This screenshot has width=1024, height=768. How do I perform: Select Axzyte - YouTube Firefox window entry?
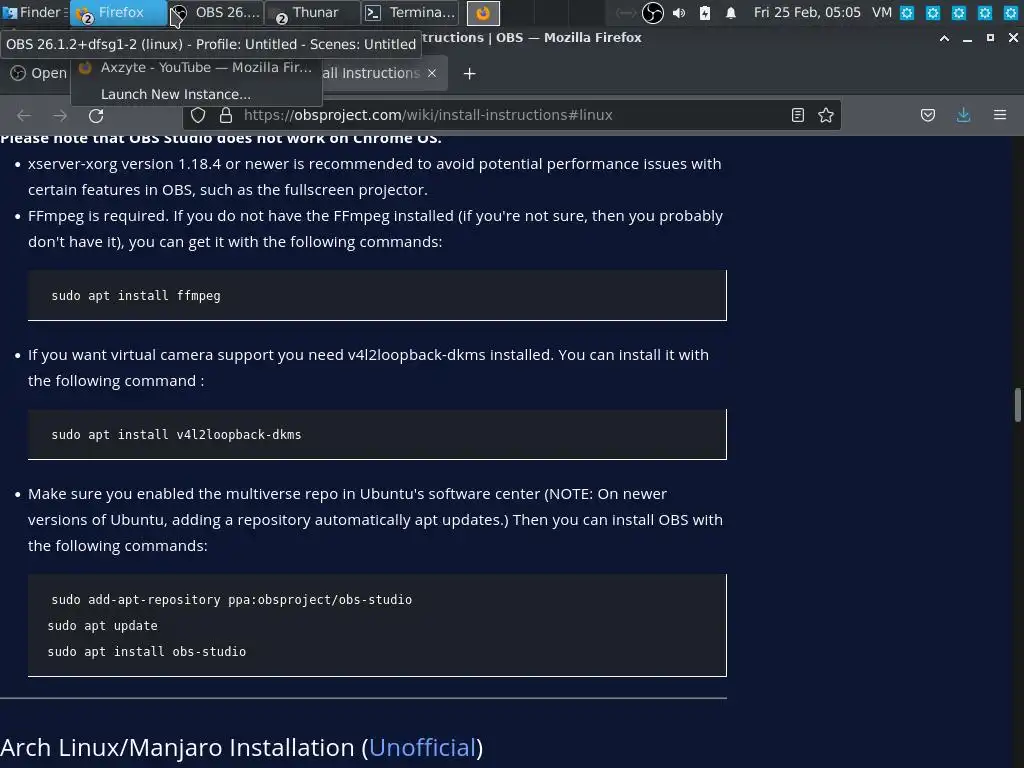[196, 67]
